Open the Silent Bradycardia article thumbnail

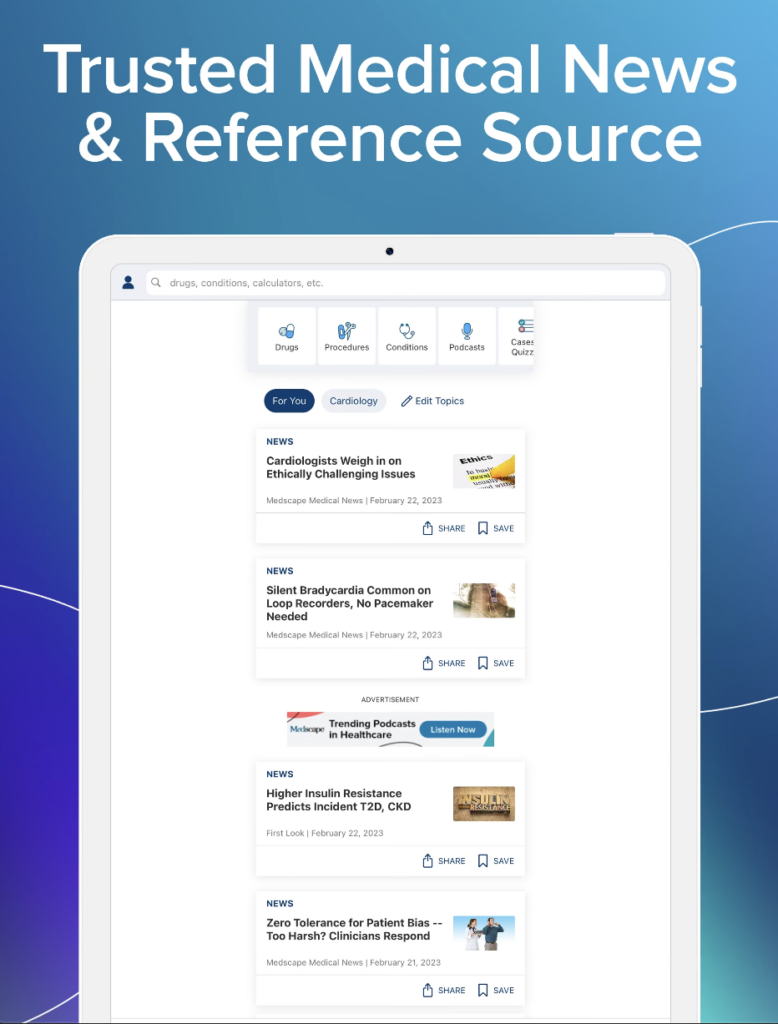click(484, 601)
